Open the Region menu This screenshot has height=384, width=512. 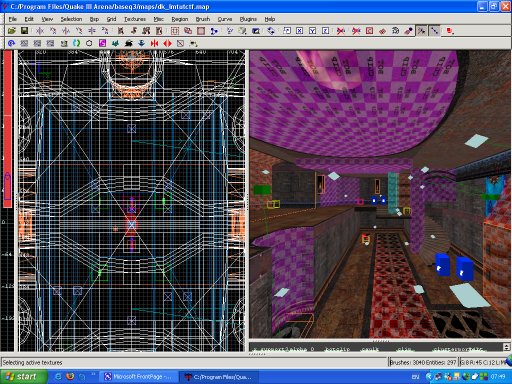click(x=180, y=19)
